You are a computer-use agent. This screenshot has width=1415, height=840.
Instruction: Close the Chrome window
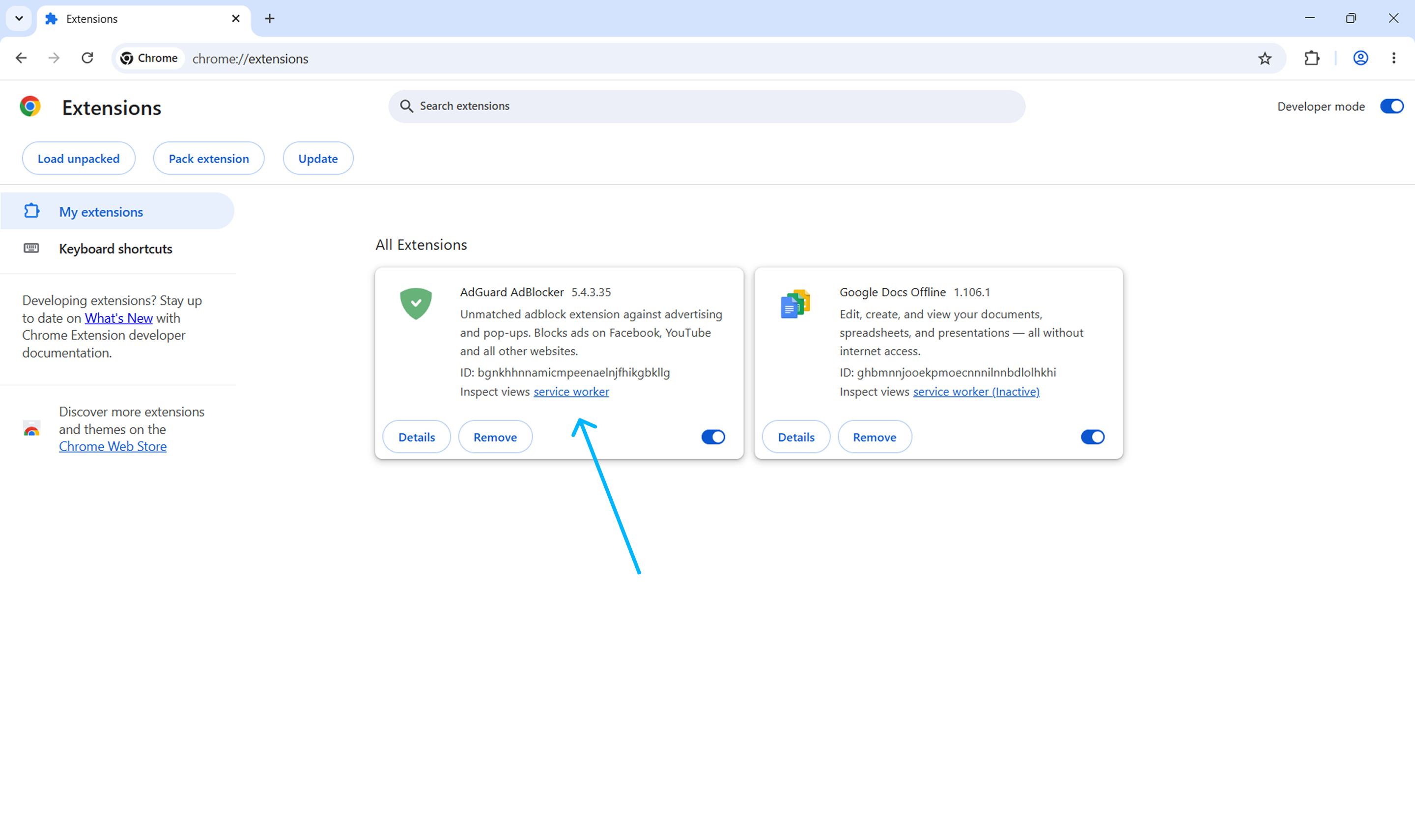(1393, 18)
